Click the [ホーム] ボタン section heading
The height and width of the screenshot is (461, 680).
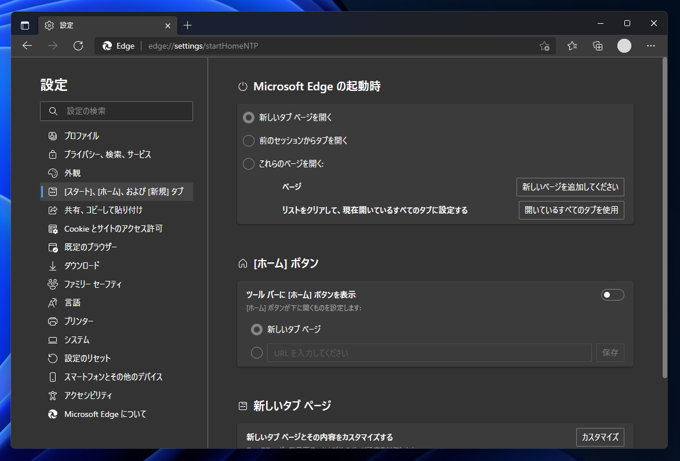(286, 263)
